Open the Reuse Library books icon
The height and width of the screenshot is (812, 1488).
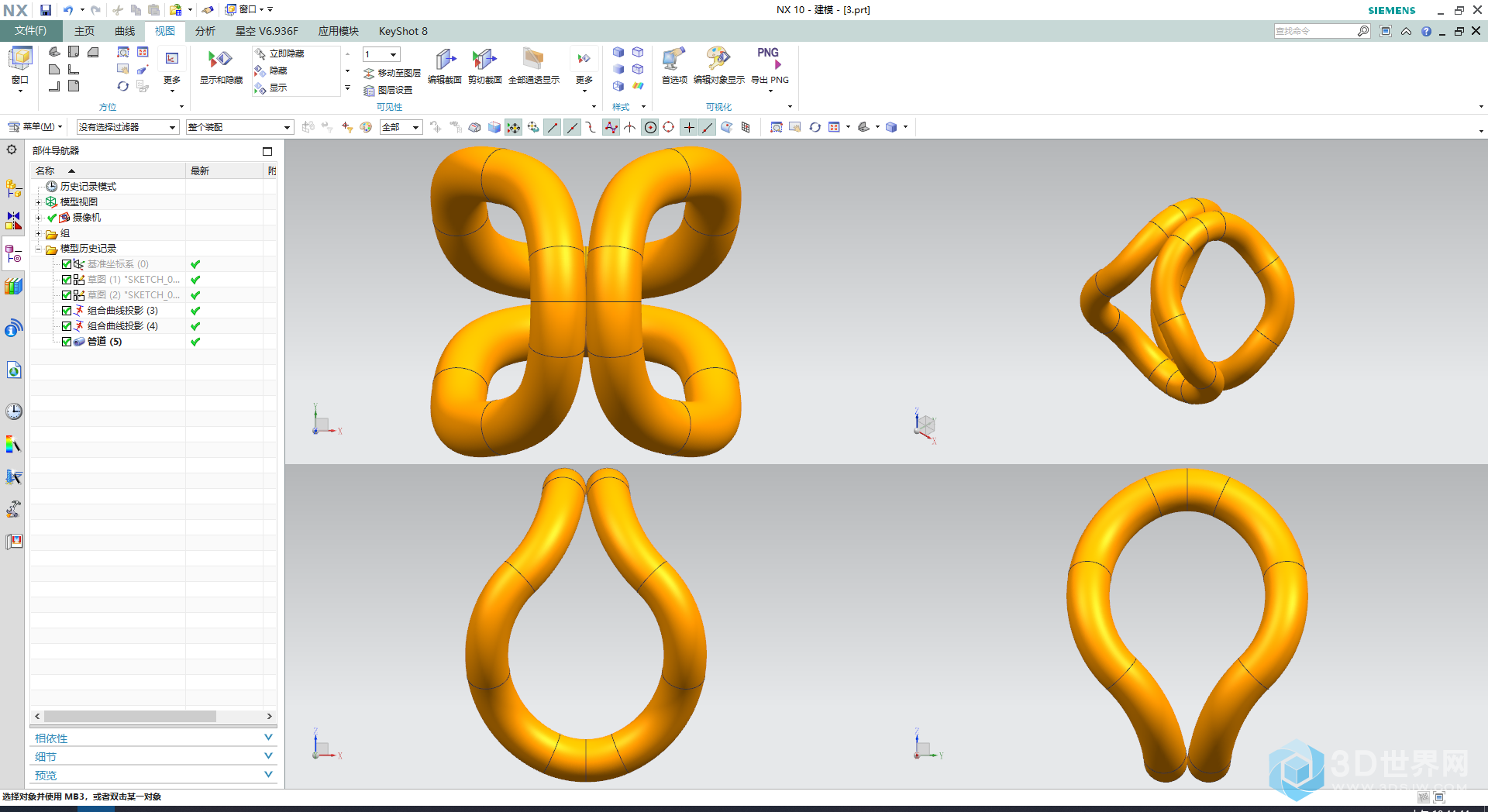pyautogui.click(x=13, y=287)
